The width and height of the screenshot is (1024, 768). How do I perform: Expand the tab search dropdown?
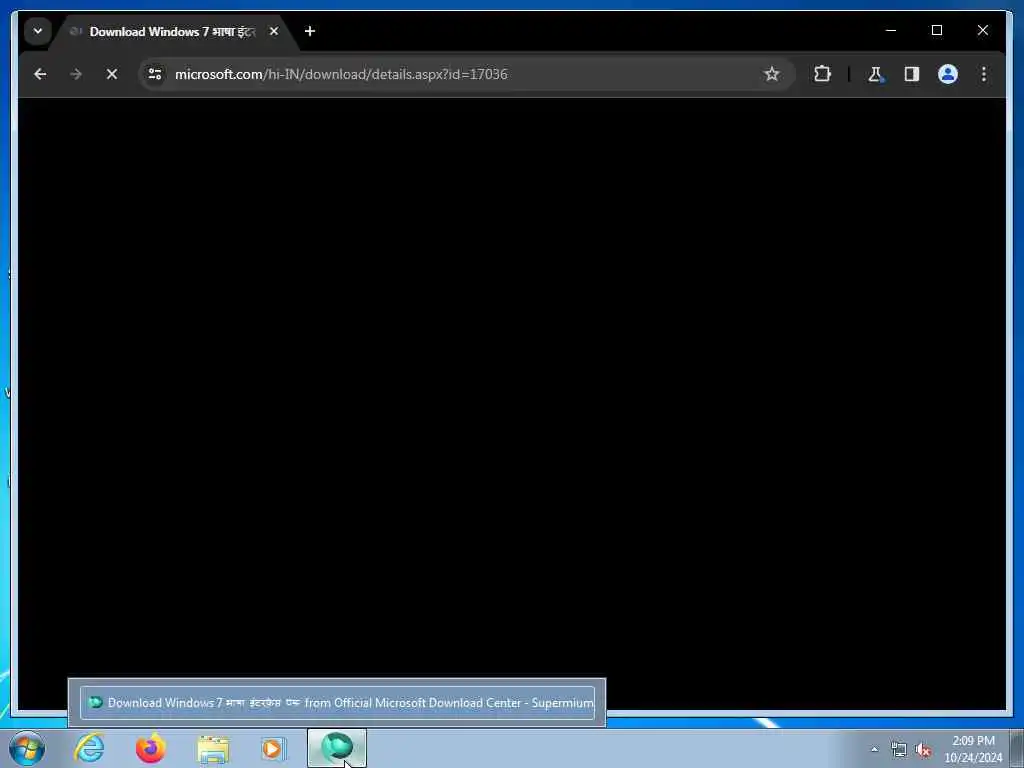pos(38,31)
